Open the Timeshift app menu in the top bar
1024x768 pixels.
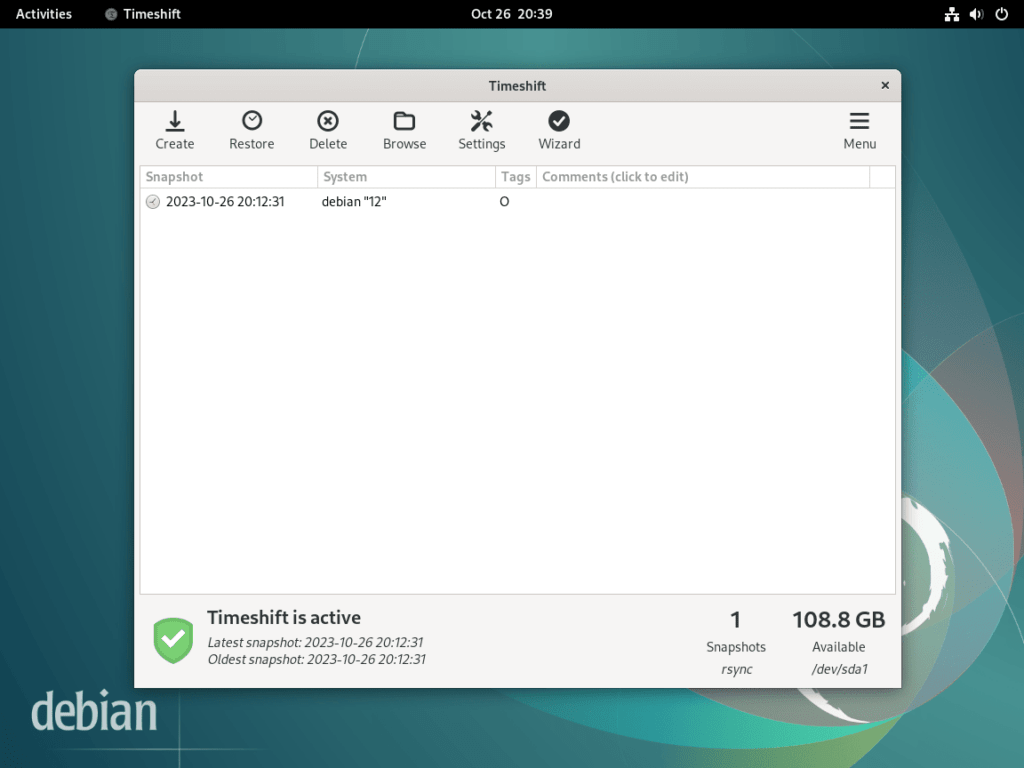(x=141, y=14)
